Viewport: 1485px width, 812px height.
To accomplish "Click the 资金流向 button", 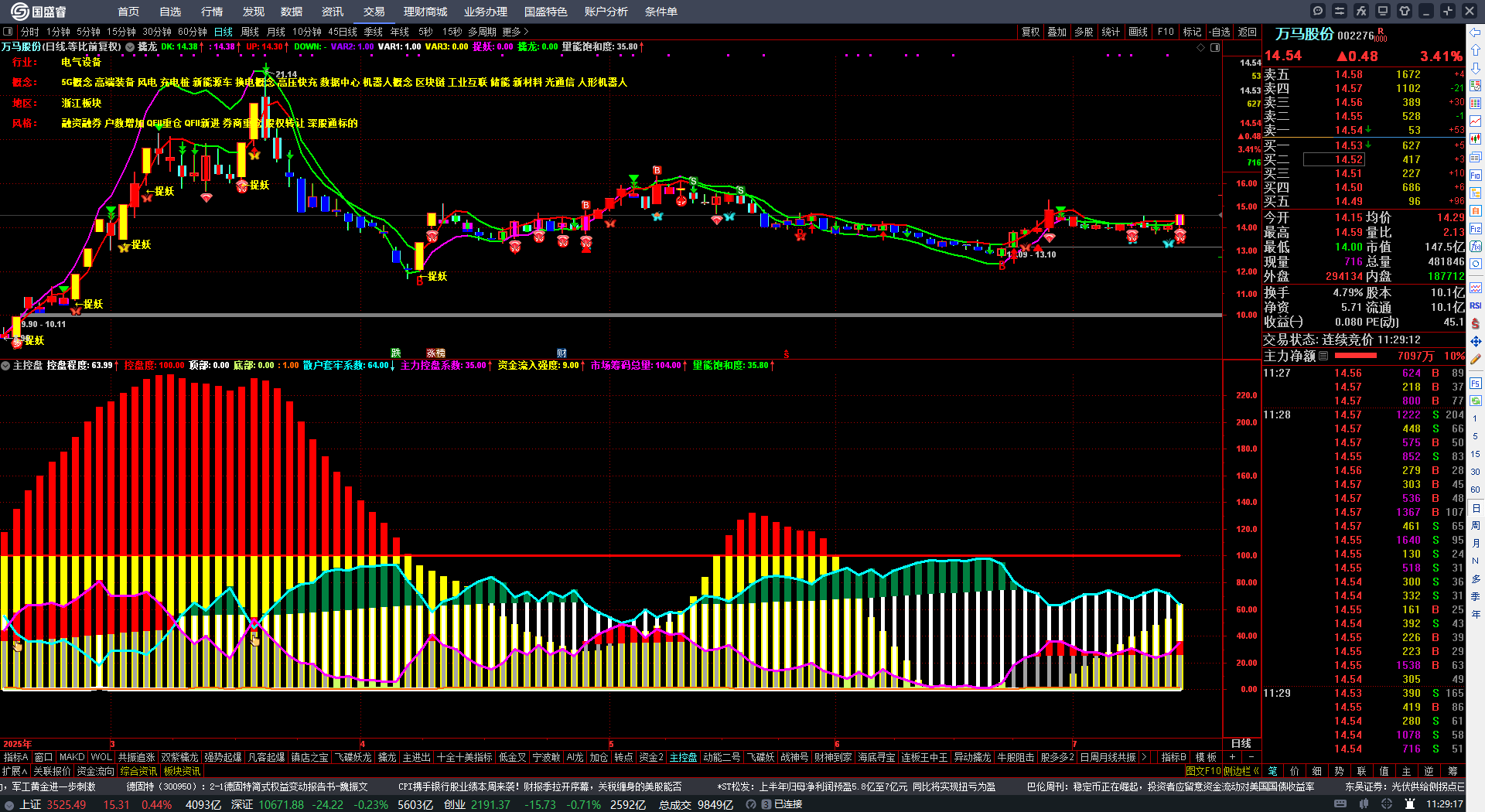I will [x=95, y=771].
